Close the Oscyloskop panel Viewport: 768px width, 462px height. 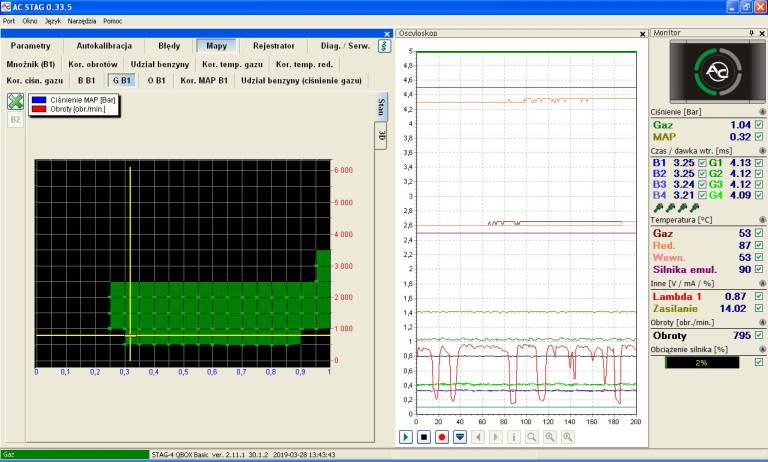(643, 34)
